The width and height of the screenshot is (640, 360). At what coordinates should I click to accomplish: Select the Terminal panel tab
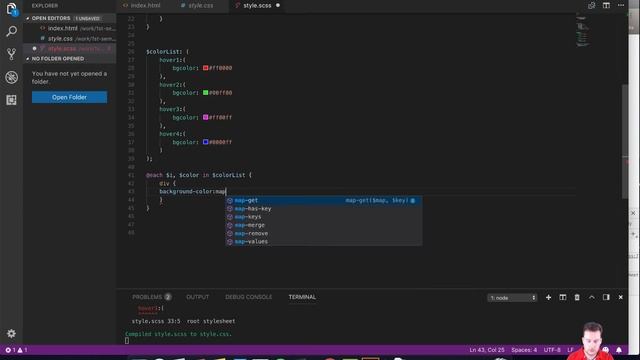302,297
